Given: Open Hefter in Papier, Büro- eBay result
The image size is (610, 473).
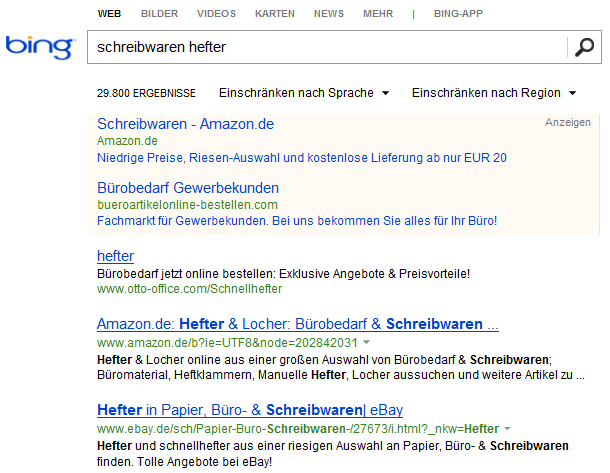Looking at the screenshot, I should pyautogui.click(x=250, y=410).
